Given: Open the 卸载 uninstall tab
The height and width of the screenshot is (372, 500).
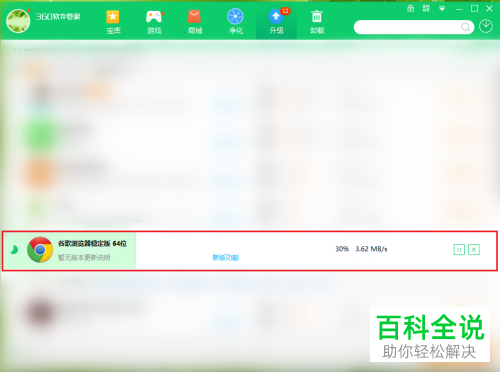Looking at the screenshot, I should coord(317,22).
